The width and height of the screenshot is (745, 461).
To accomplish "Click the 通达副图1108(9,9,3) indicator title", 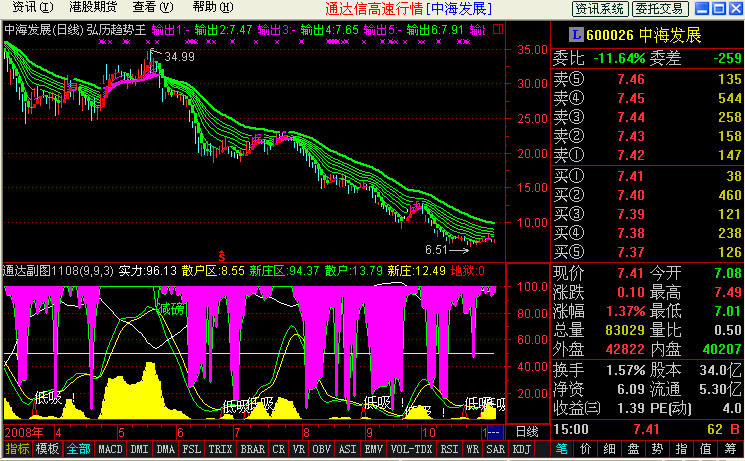I will pos(58,271).
